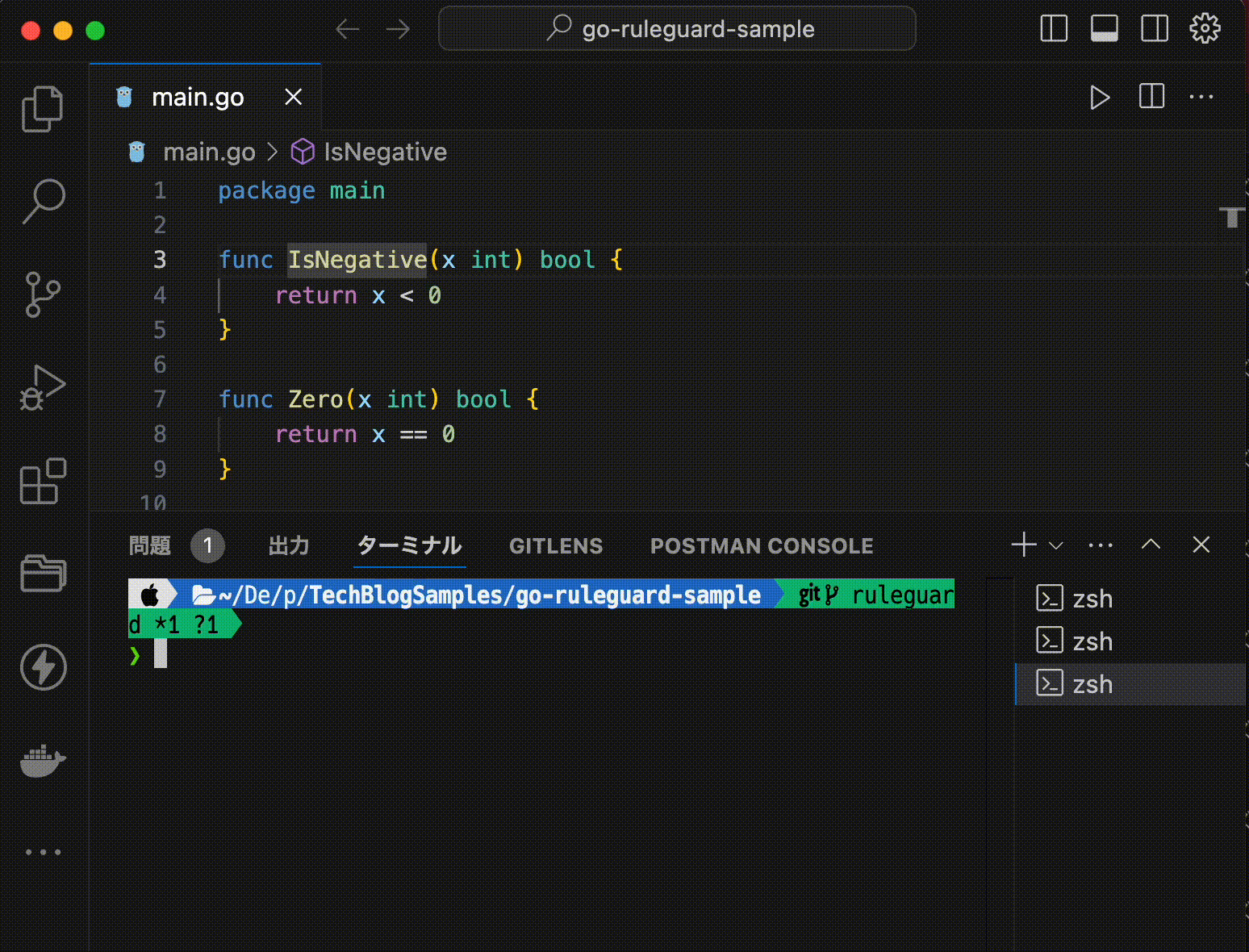This screenshot has height=952, width=1249.
Task: Toggle the primary side bar
Action: [1054, 28]
